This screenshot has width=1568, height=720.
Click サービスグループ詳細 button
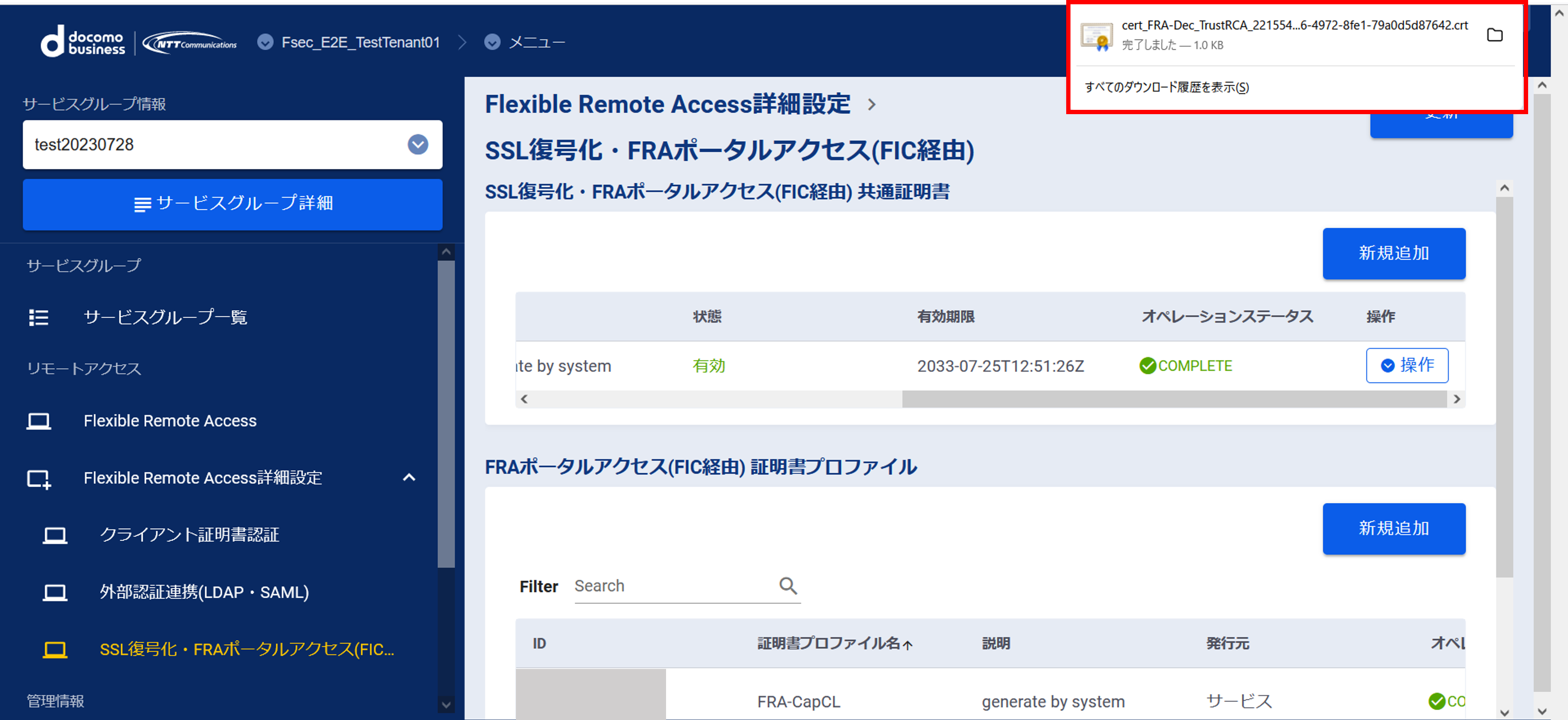232,204
